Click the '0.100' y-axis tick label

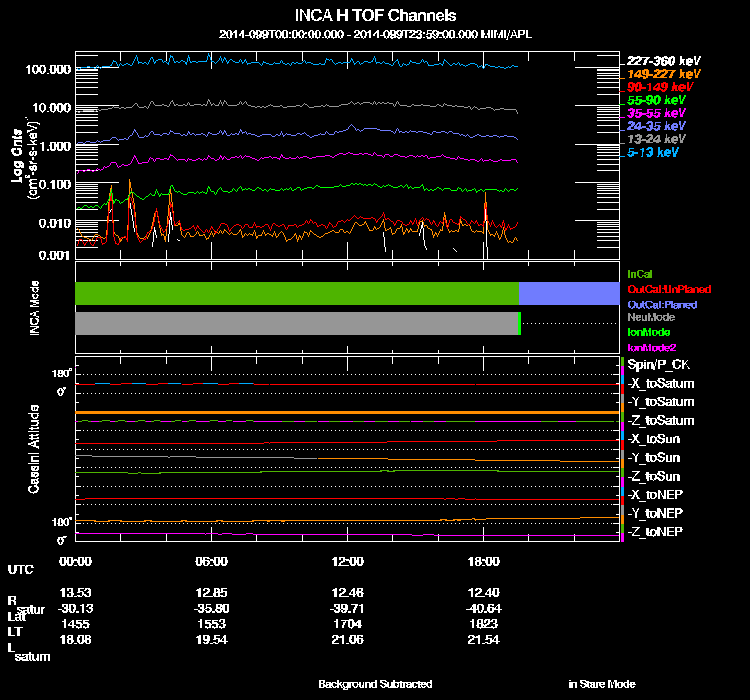coord(55,185)
